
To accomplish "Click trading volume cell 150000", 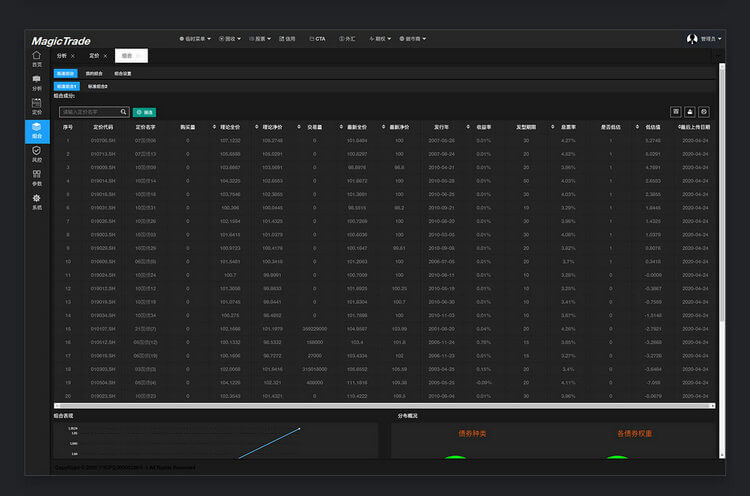I will point(314,342).
